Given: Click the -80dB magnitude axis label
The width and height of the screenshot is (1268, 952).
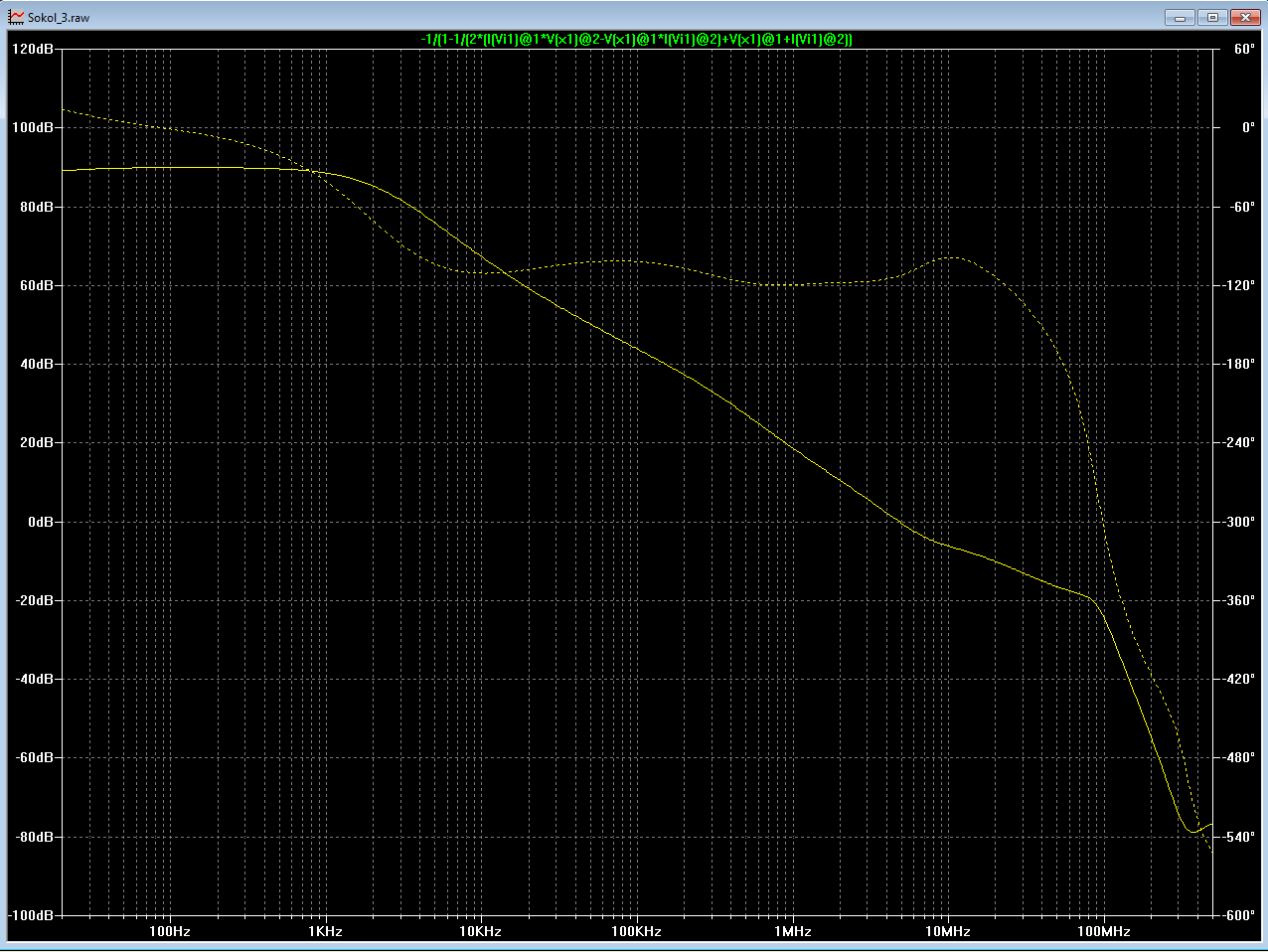Looking at the screenshot, I should tap(34, 837).
